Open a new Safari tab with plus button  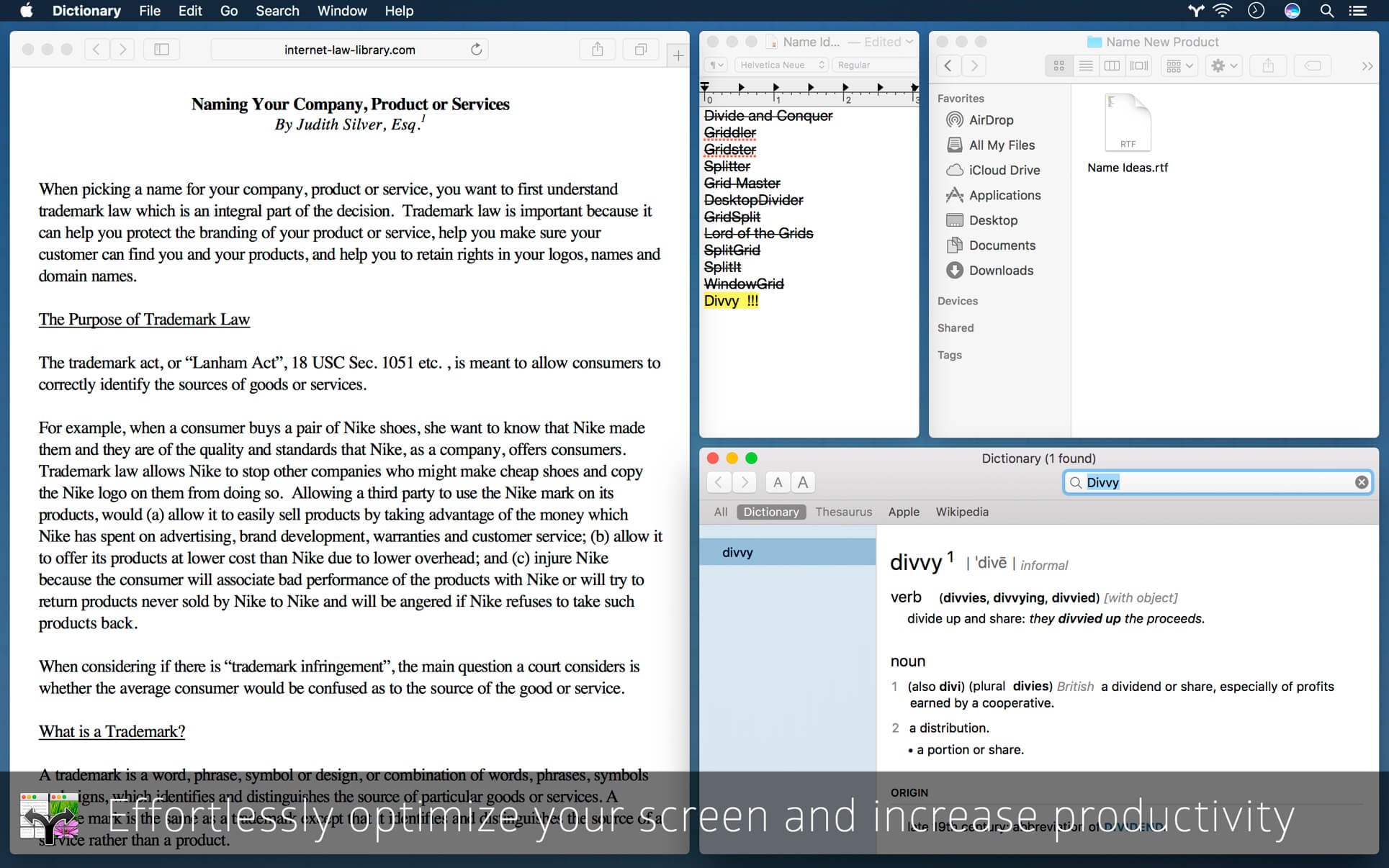tap(678, 55)
